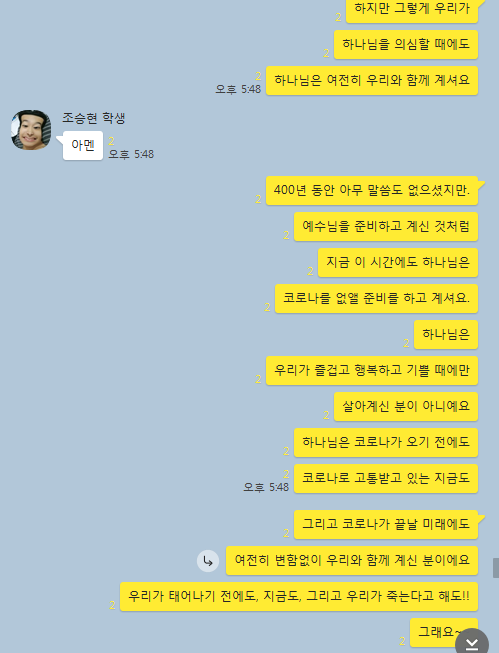Open 조승현 학생 profile picture
This screenshot has height=653, width=499.
pyautogui.click(x=31, y=130)
